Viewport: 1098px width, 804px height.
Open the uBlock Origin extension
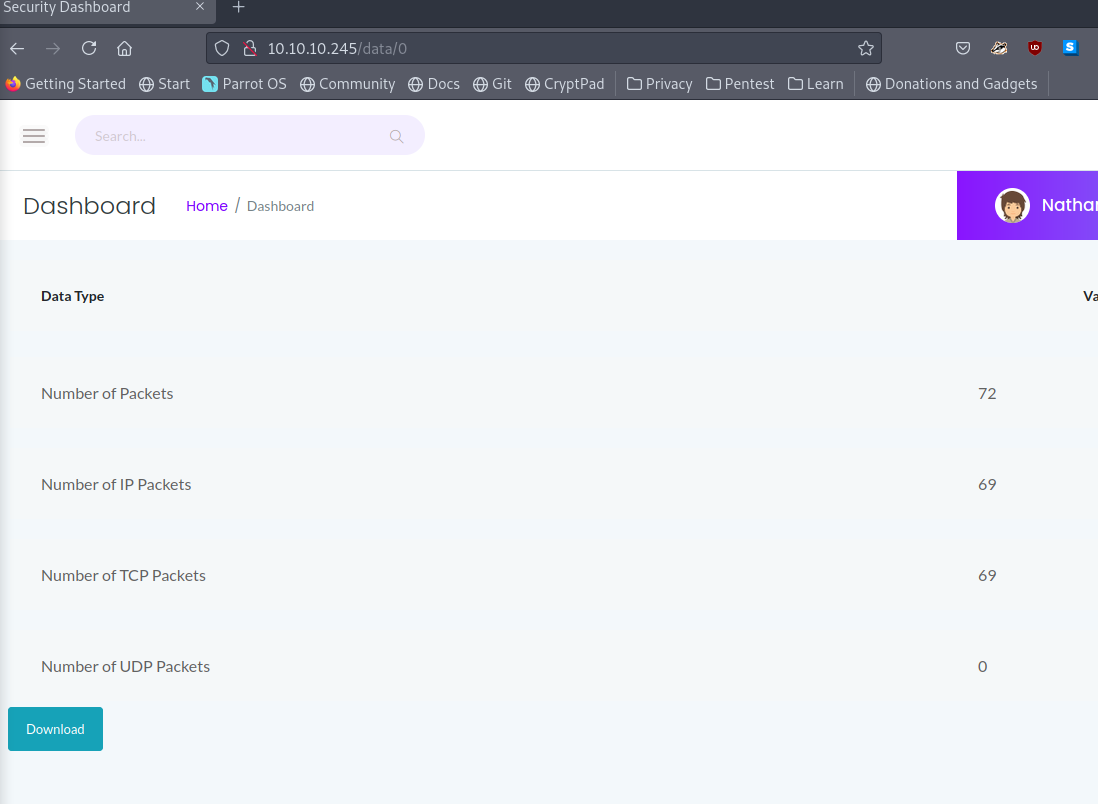(x=1035, y=48)
